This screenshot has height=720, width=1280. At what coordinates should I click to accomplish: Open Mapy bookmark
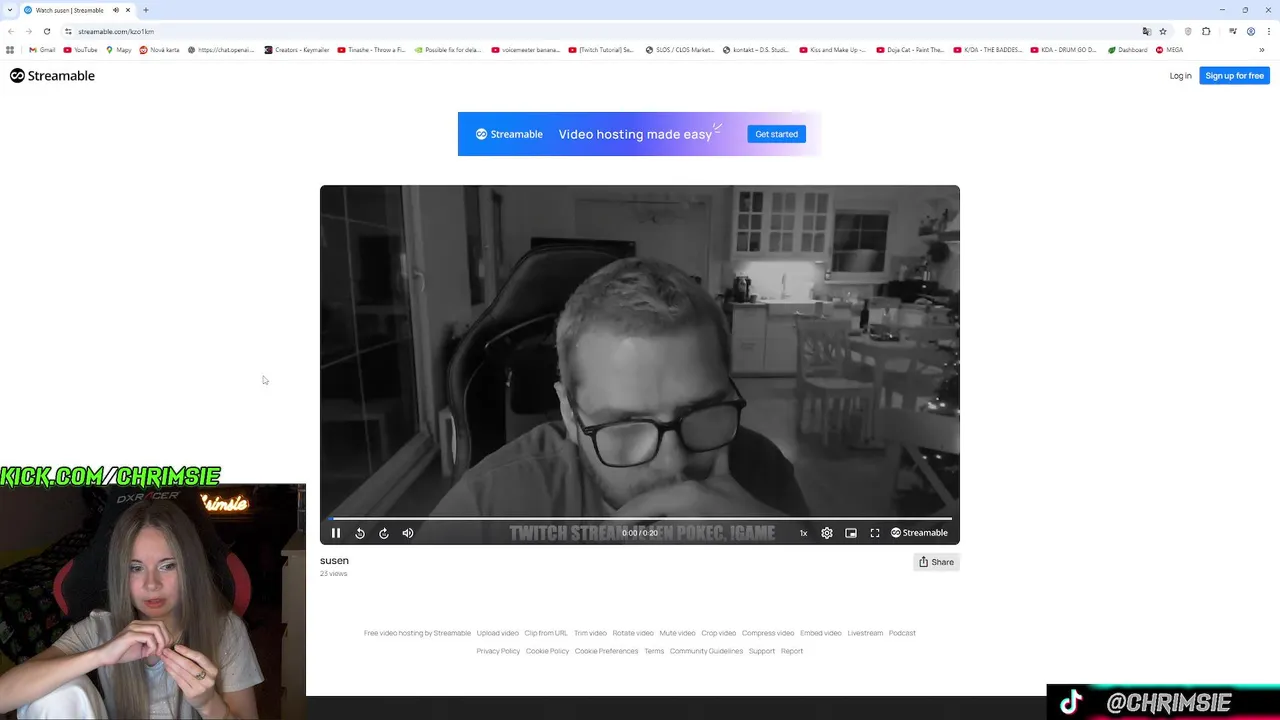118,50
